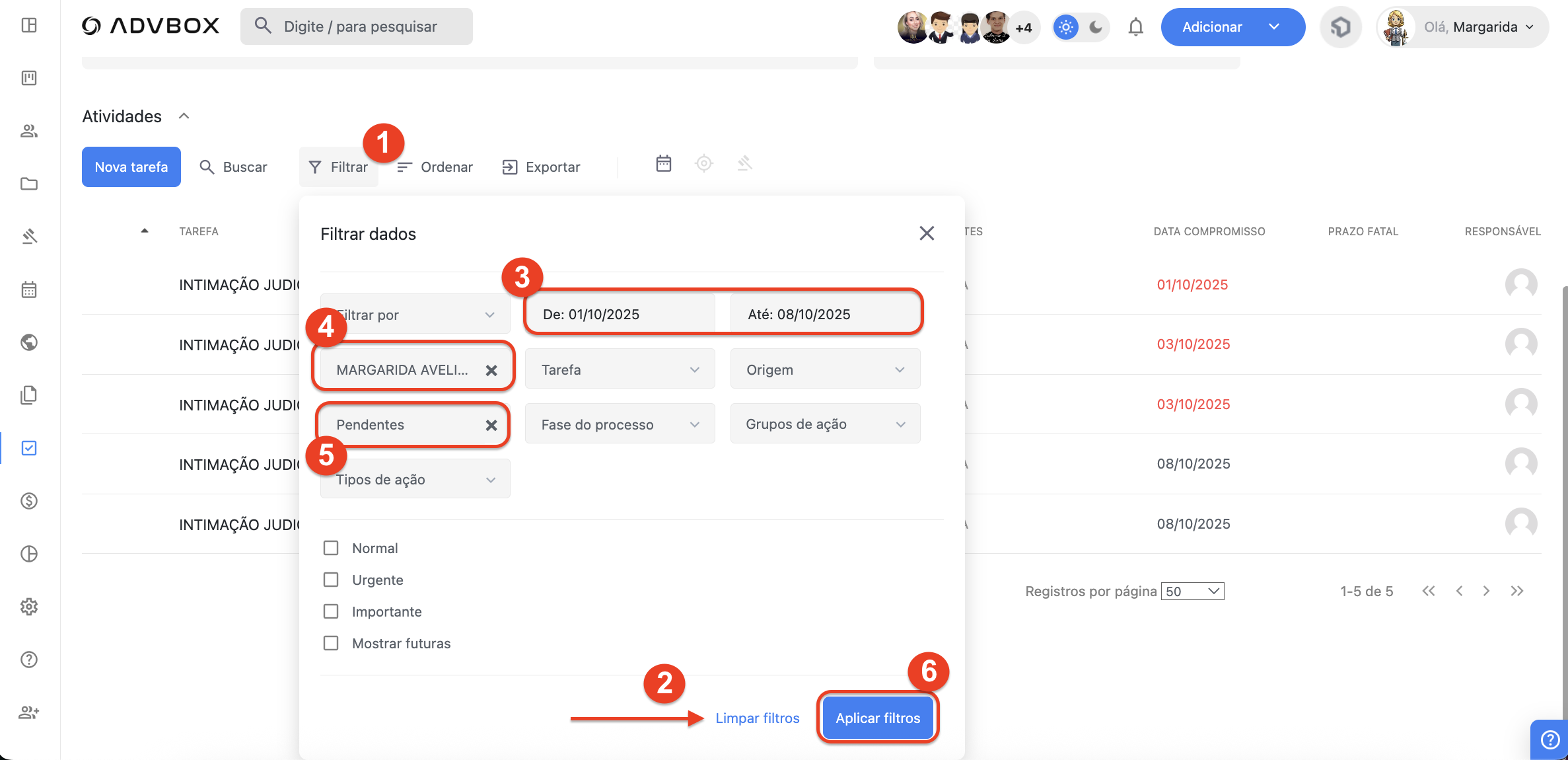Open the Registros por página selector
The width and height of the screenshot is (1568, 760).
(x=1192, y=591)
